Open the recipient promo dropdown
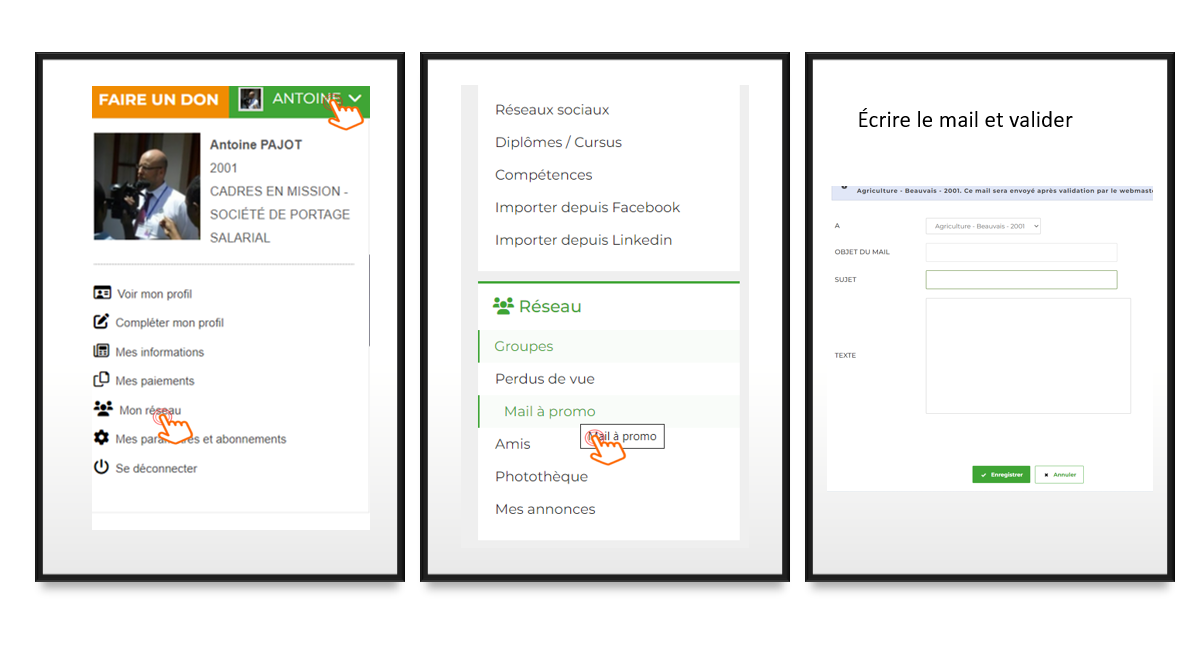The image size is (1202, 647). pos(983,226)
